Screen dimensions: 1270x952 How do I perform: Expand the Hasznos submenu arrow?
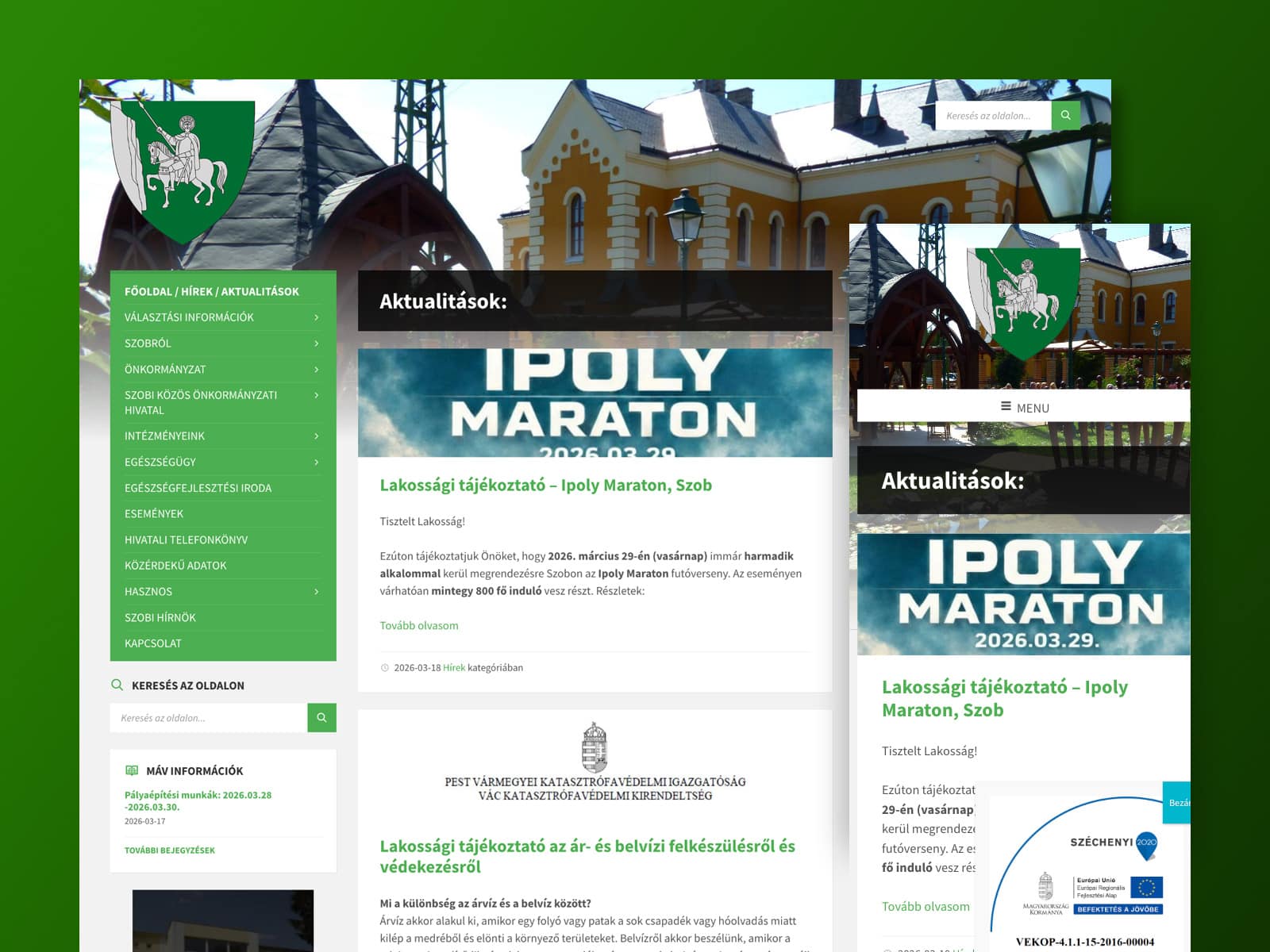tap(316, 592)
